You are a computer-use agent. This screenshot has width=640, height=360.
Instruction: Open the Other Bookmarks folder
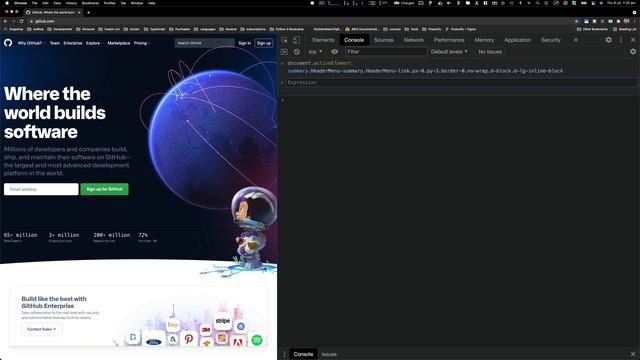[592, 29]
